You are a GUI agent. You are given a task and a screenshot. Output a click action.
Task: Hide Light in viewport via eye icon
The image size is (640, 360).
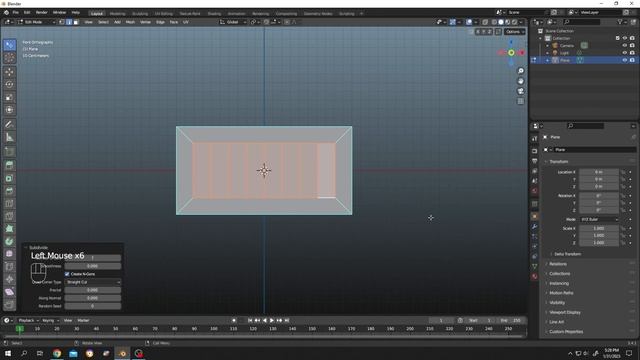coord(624,53)
